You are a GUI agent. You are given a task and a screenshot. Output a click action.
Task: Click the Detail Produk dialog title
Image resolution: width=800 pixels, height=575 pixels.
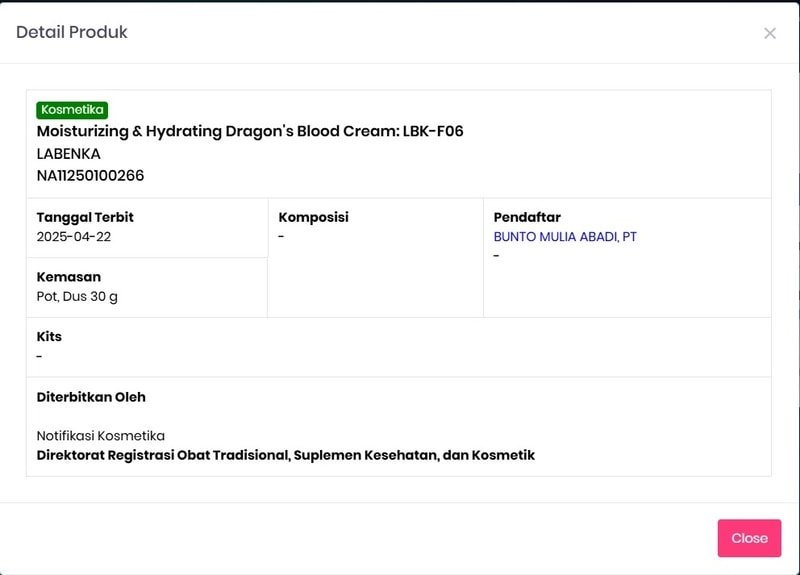point(72,32)
